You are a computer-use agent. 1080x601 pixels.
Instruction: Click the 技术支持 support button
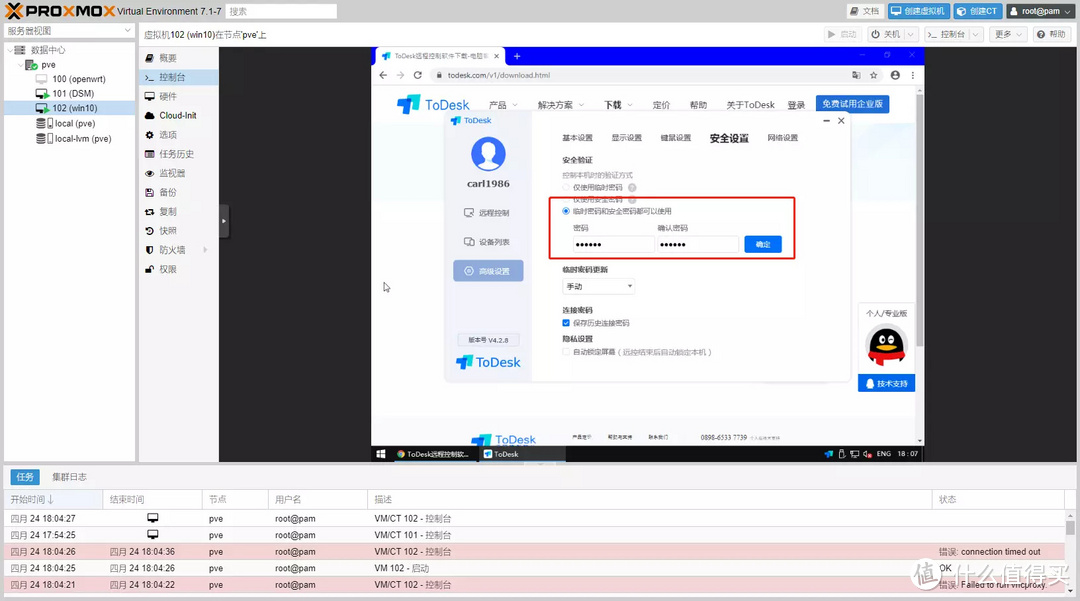[x=886, y=383]
